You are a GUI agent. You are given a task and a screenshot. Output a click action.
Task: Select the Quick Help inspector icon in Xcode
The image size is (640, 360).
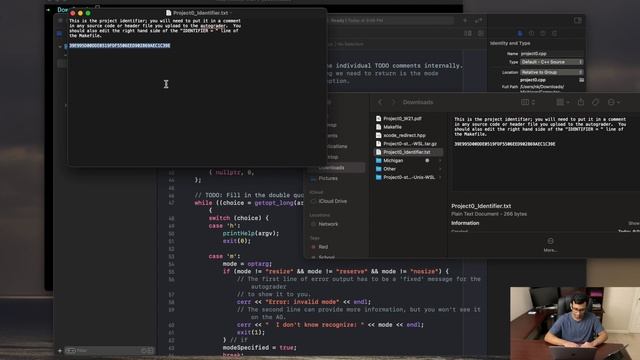pos(543,33)
